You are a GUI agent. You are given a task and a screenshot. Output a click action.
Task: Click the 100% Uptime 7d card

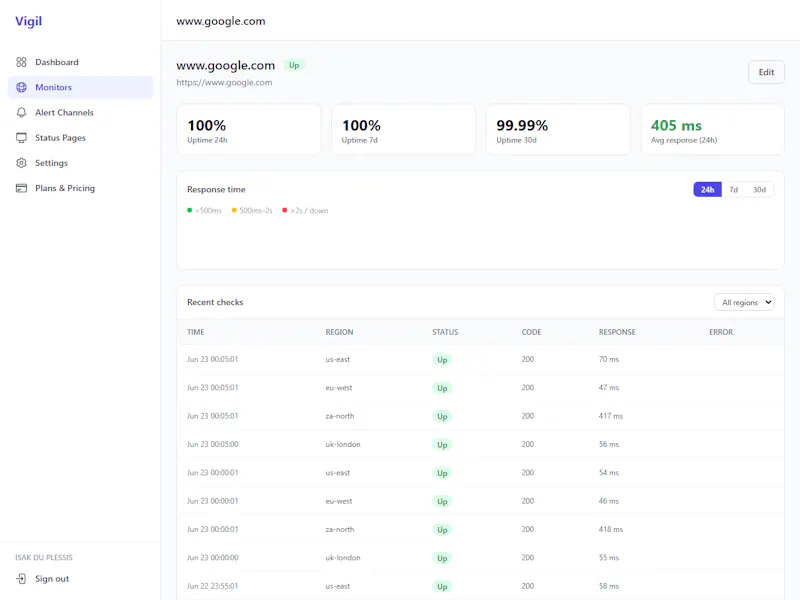pyautogui.click(x=403, y=130)
